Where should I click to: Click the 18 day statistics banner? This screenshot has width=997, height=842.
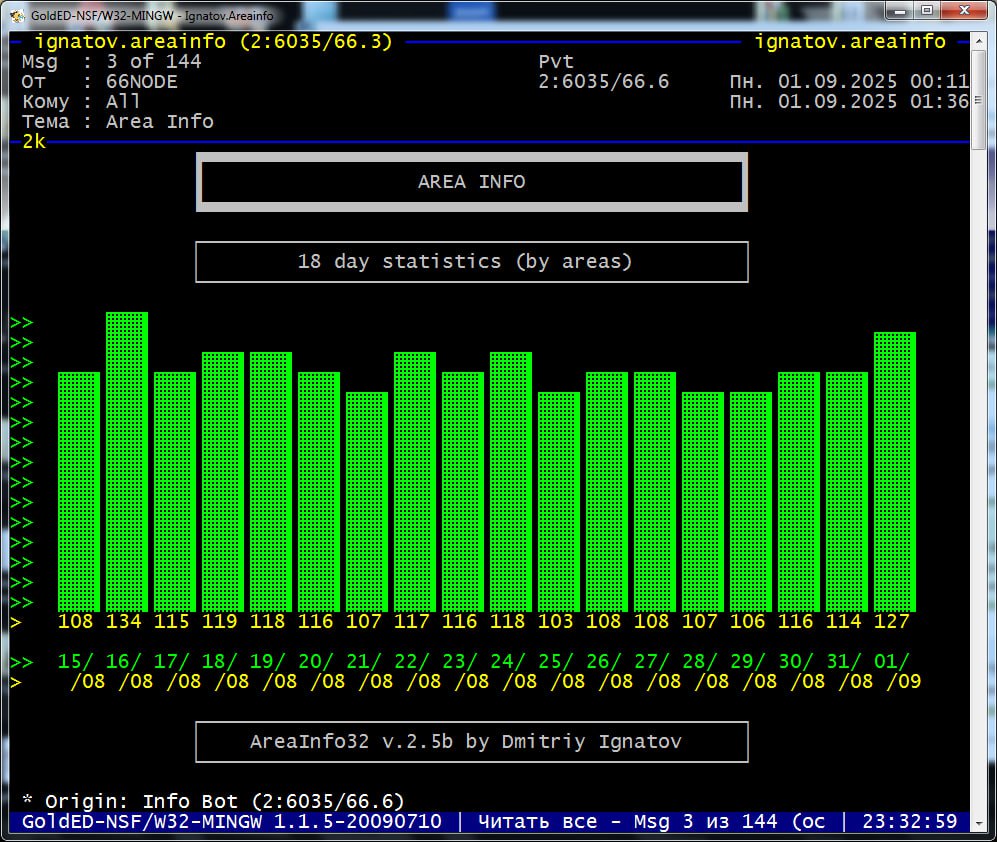pyautogui.click(x=471, y=262)
